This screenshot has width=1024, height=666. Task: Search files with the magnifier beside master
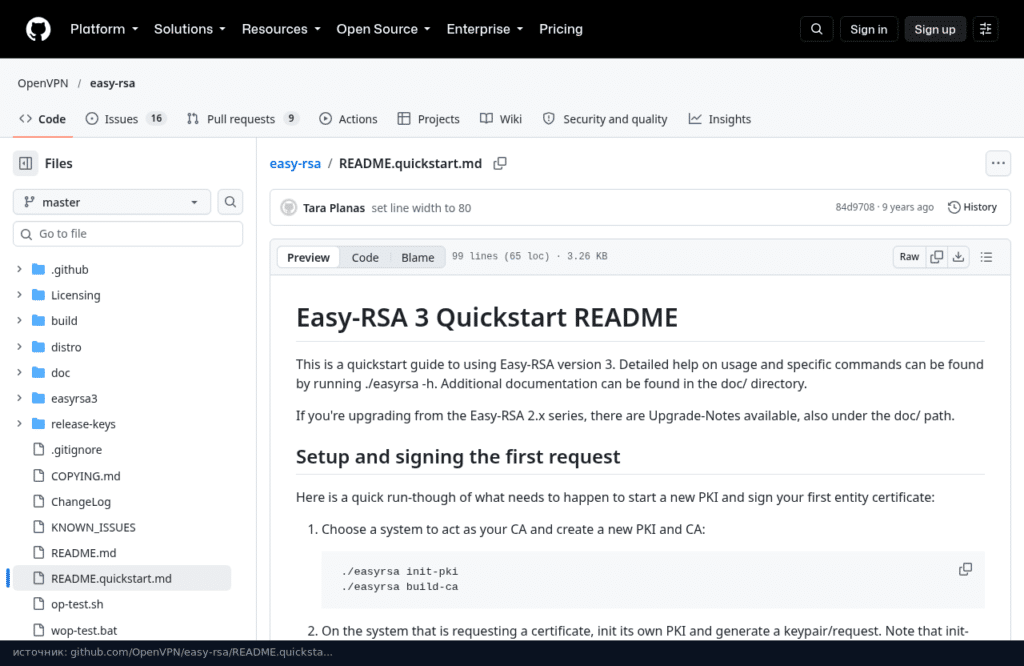coord(230,202)
